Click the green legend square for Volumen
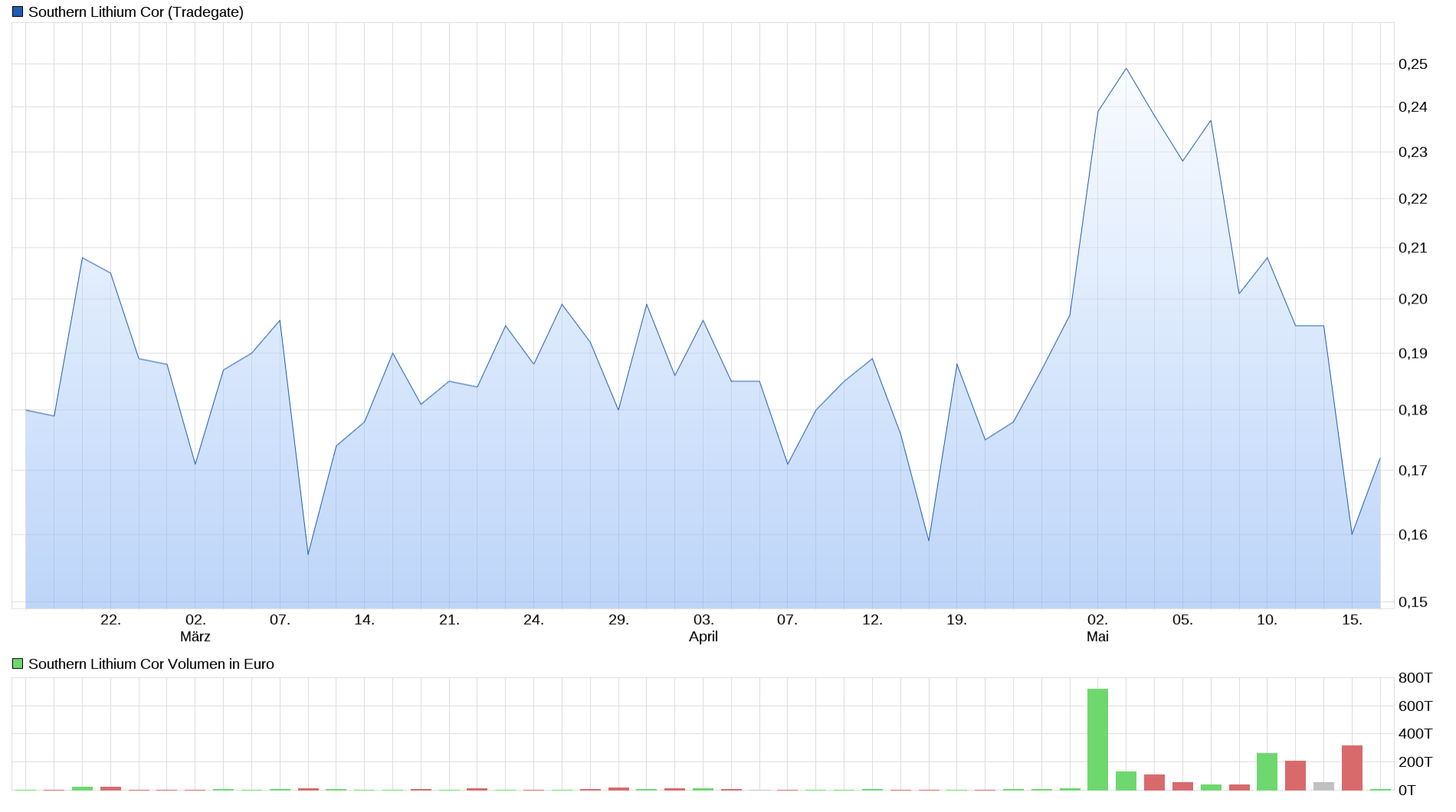Viewport: 1456px width, 812px height. 18,664
